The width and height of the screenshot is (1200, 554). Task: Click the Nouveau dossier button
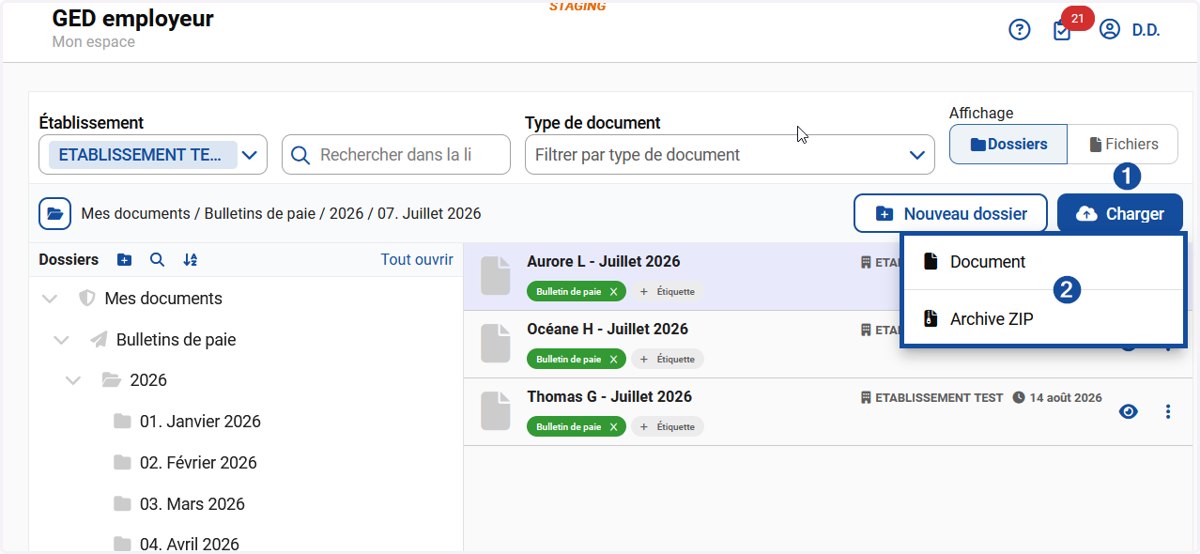(950, 214)
